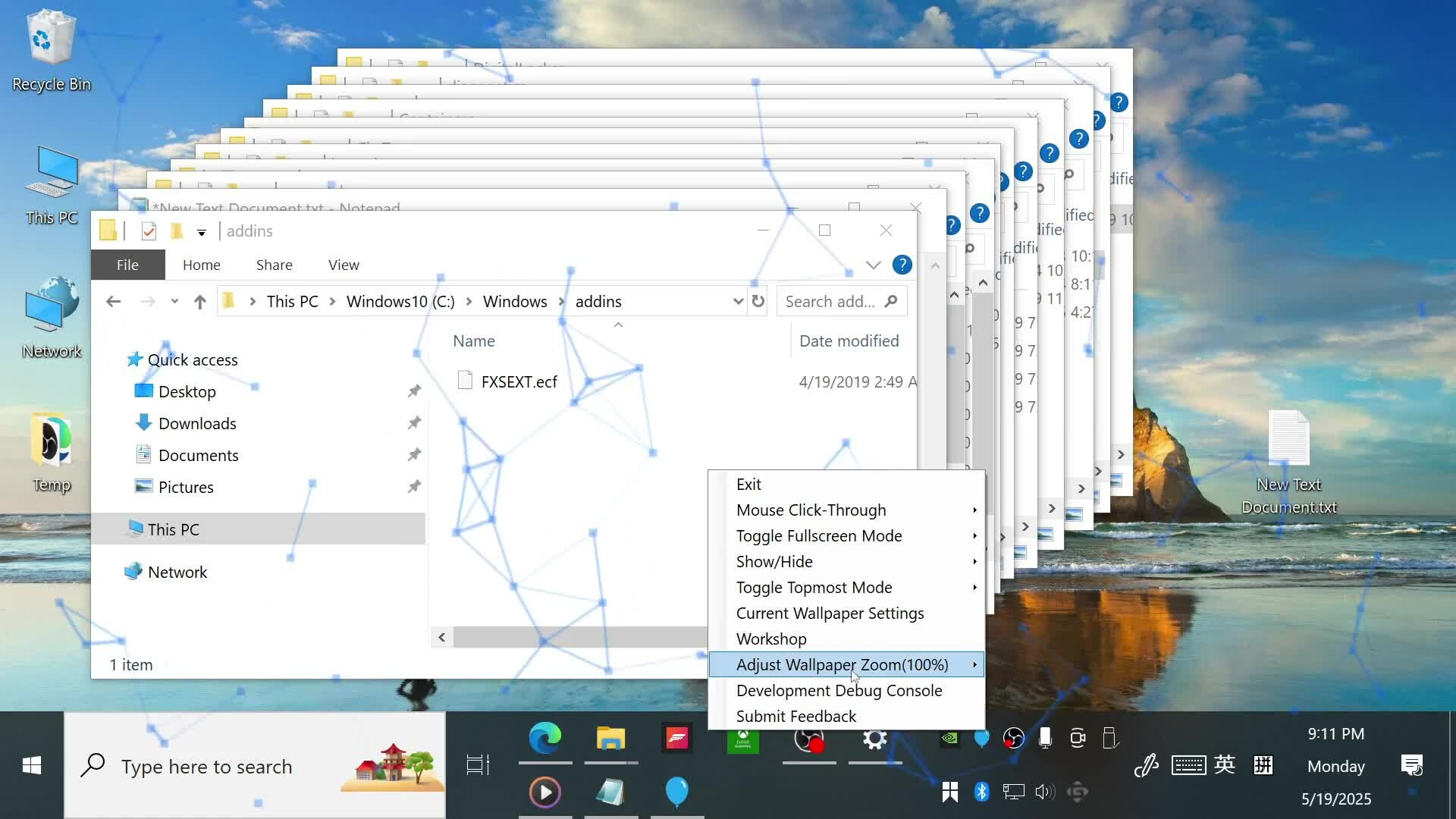Refresh the addins folder view

[758, 301]
